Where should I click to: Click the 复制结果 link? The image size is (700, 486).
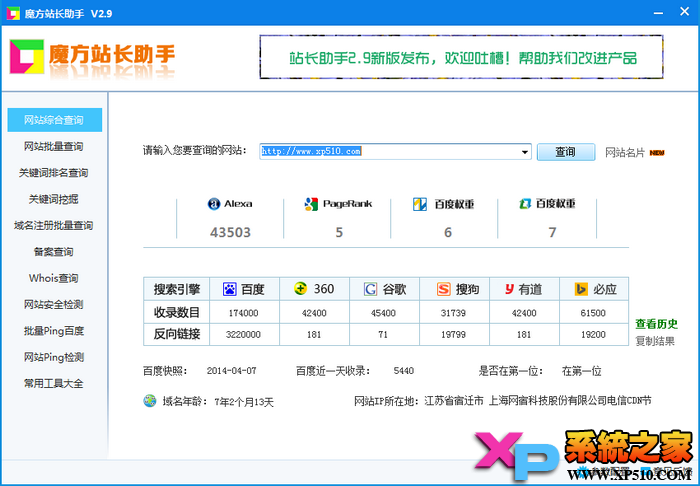[655, 341]
